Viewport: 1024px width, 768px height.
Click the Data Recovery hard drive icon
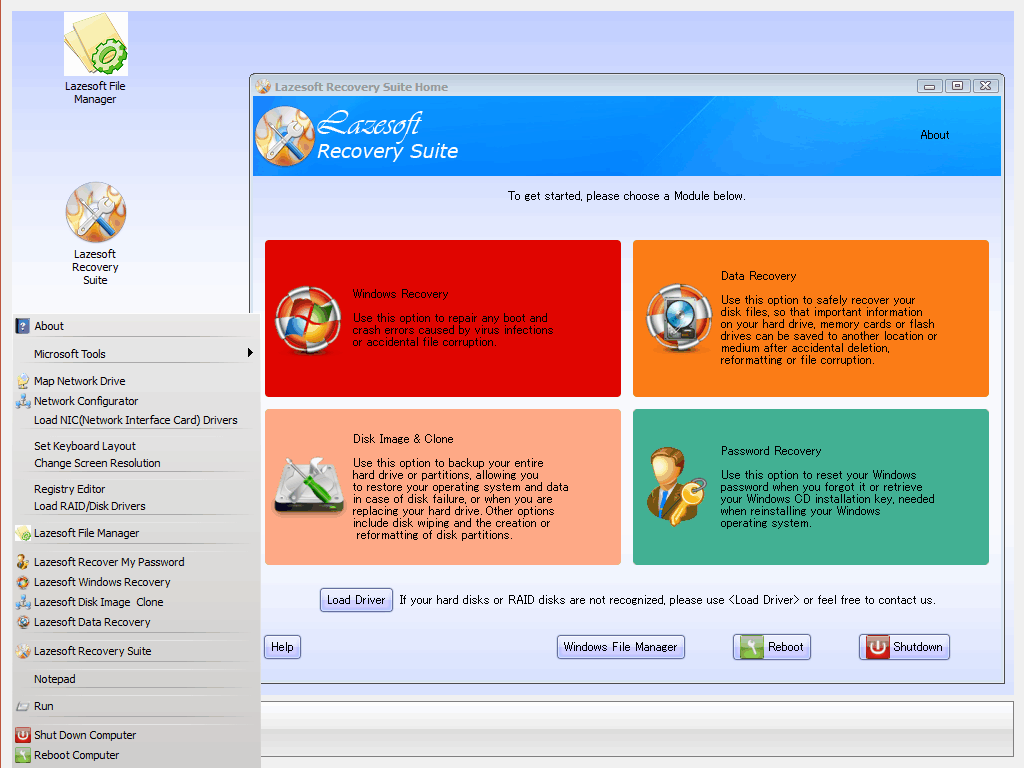[x=679, y=318]
